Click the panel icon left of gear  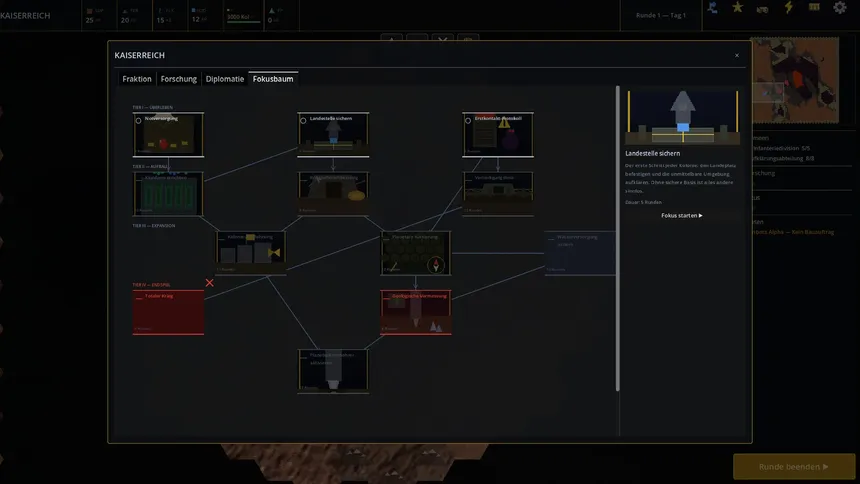click(x=814, y=8)
